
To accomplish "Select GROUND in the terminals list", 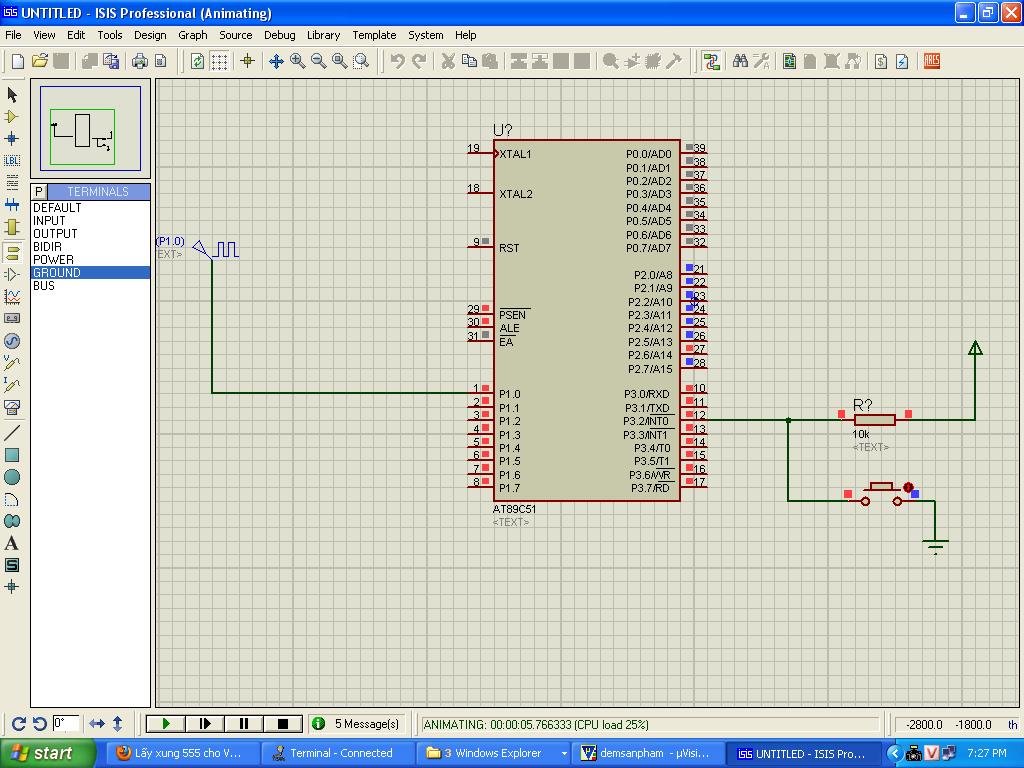I will coord(90,273).
